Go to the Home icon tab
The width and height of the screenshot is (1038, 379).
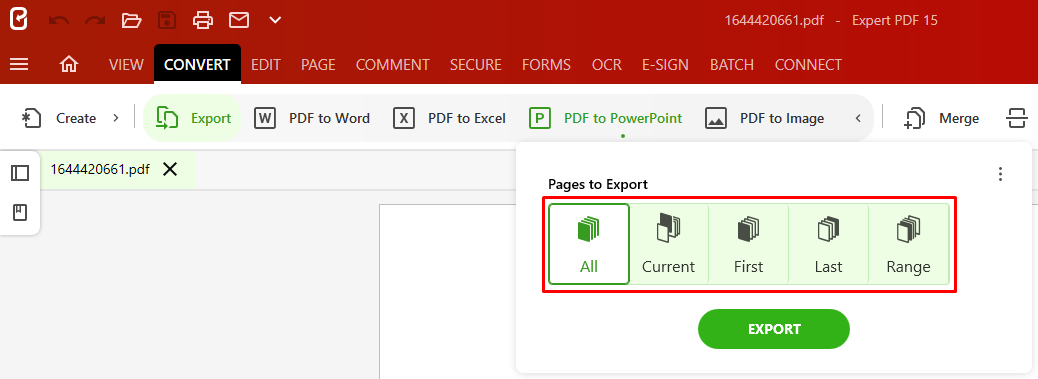(x=69, y=64)
